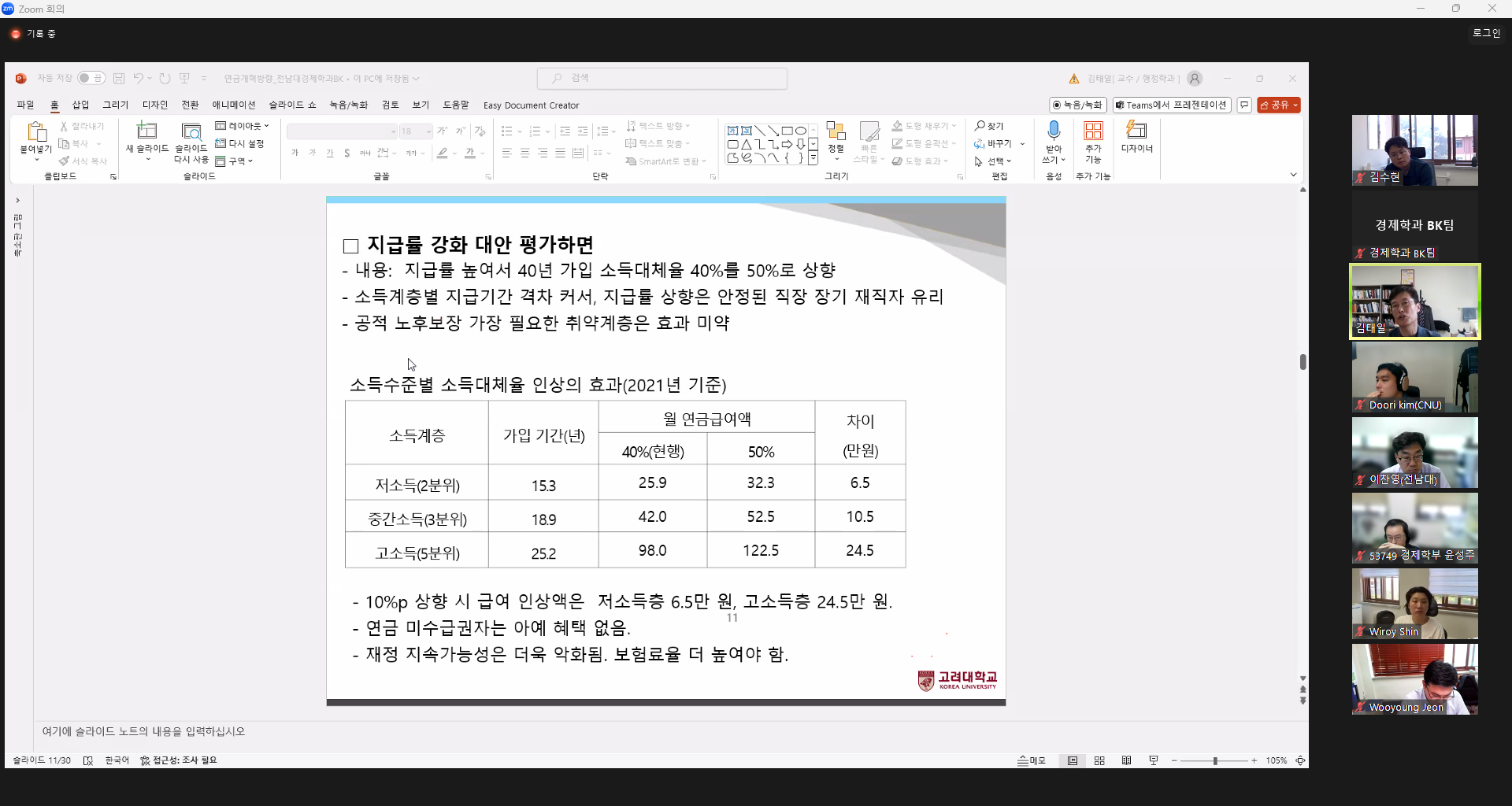
Task: Expand the Select (선택) dropdown
Action: [993, 161]
